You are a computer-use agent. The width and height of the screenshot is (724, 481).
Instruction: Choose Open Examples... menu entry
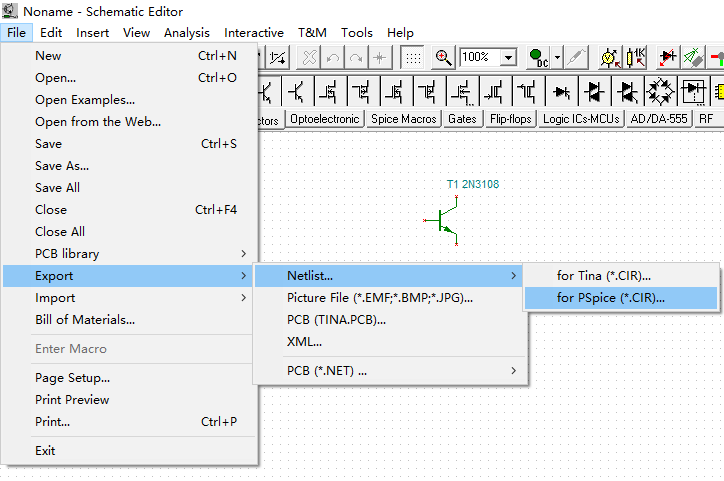(x=129, y=100)
